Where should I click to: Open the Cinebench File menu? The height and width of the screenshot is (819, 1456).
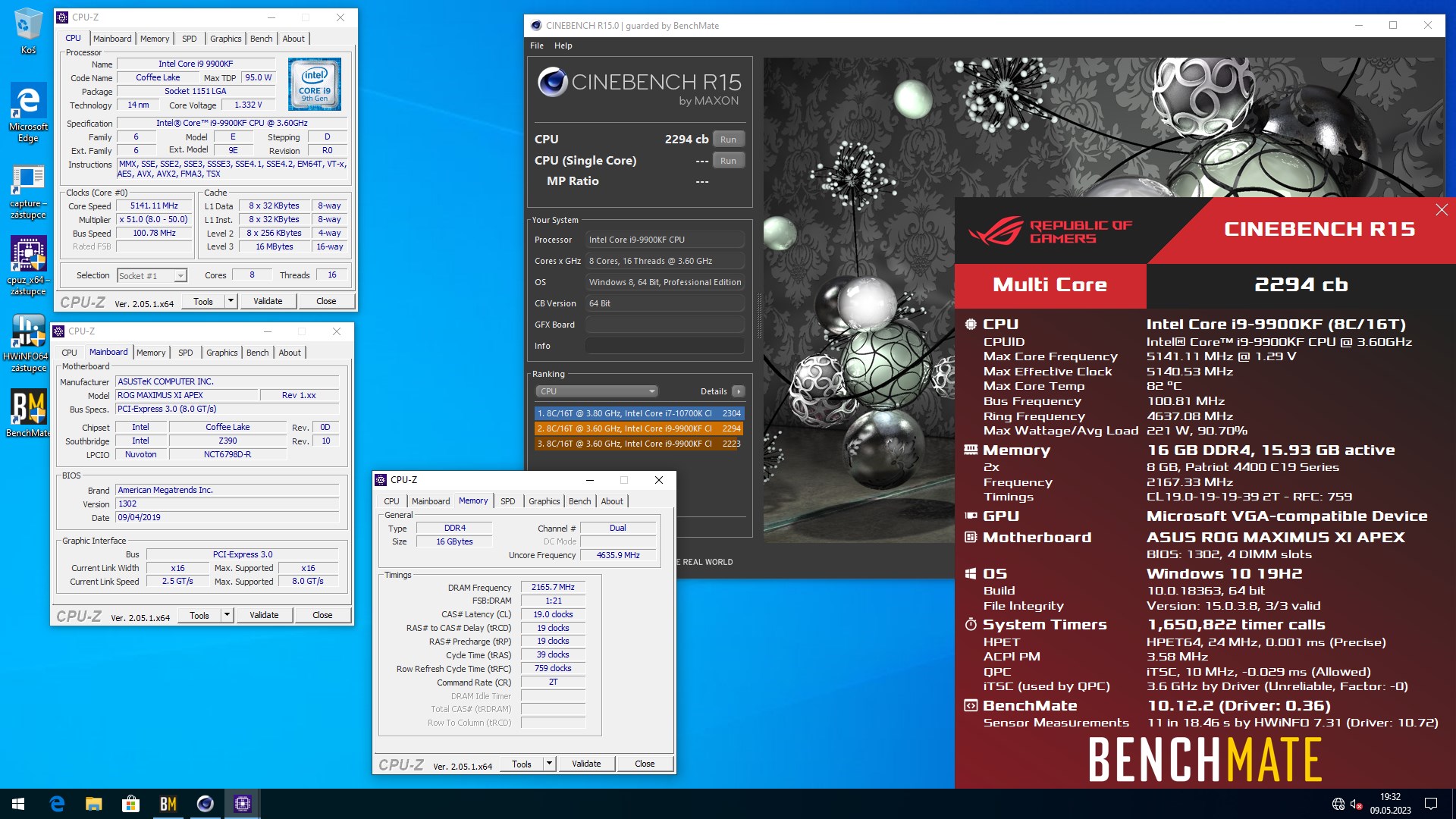(537, 45)
